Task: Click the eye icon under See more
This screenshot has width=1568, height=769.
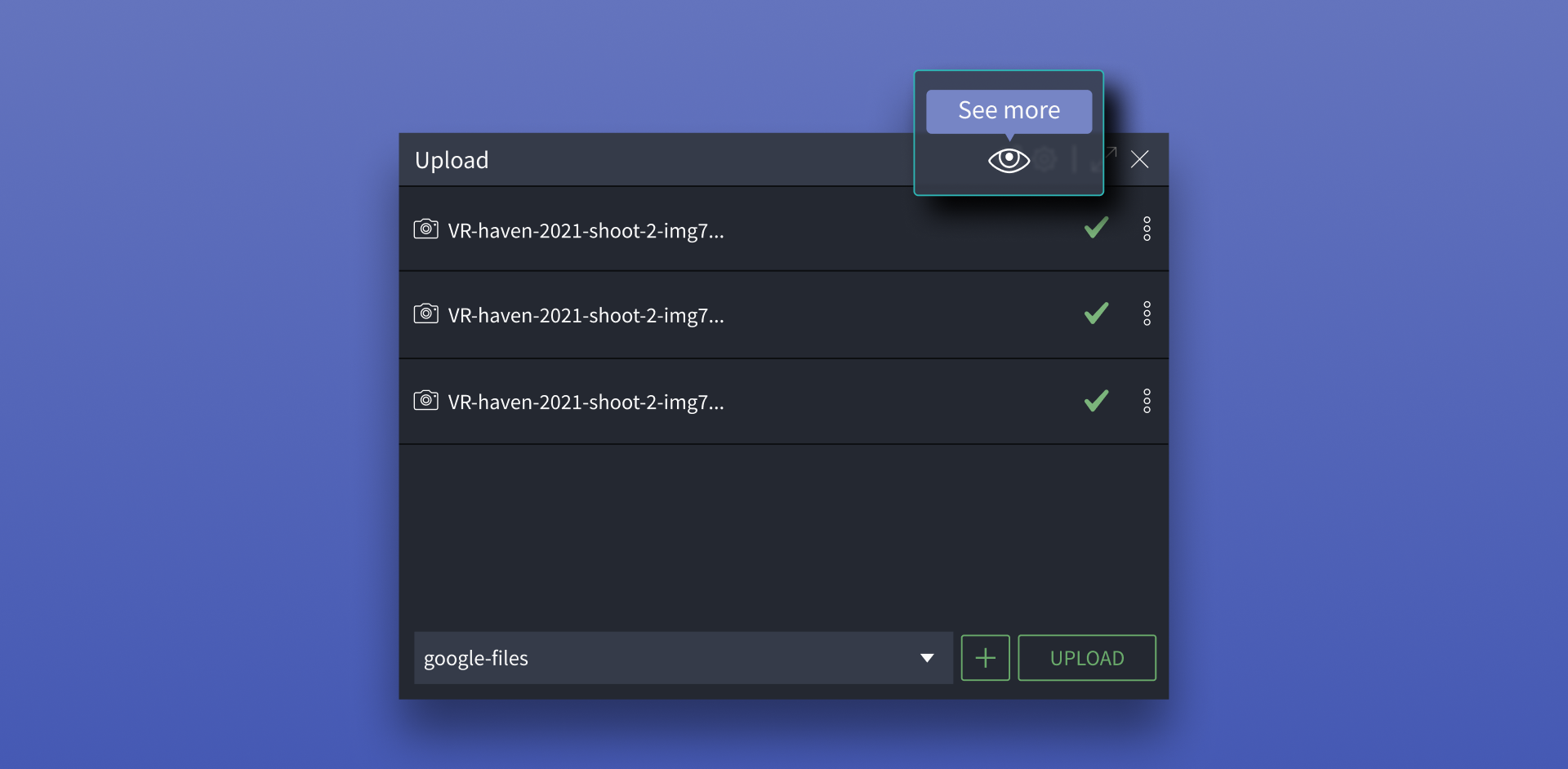Action: pyautogui.click(x=1009, y=160)
